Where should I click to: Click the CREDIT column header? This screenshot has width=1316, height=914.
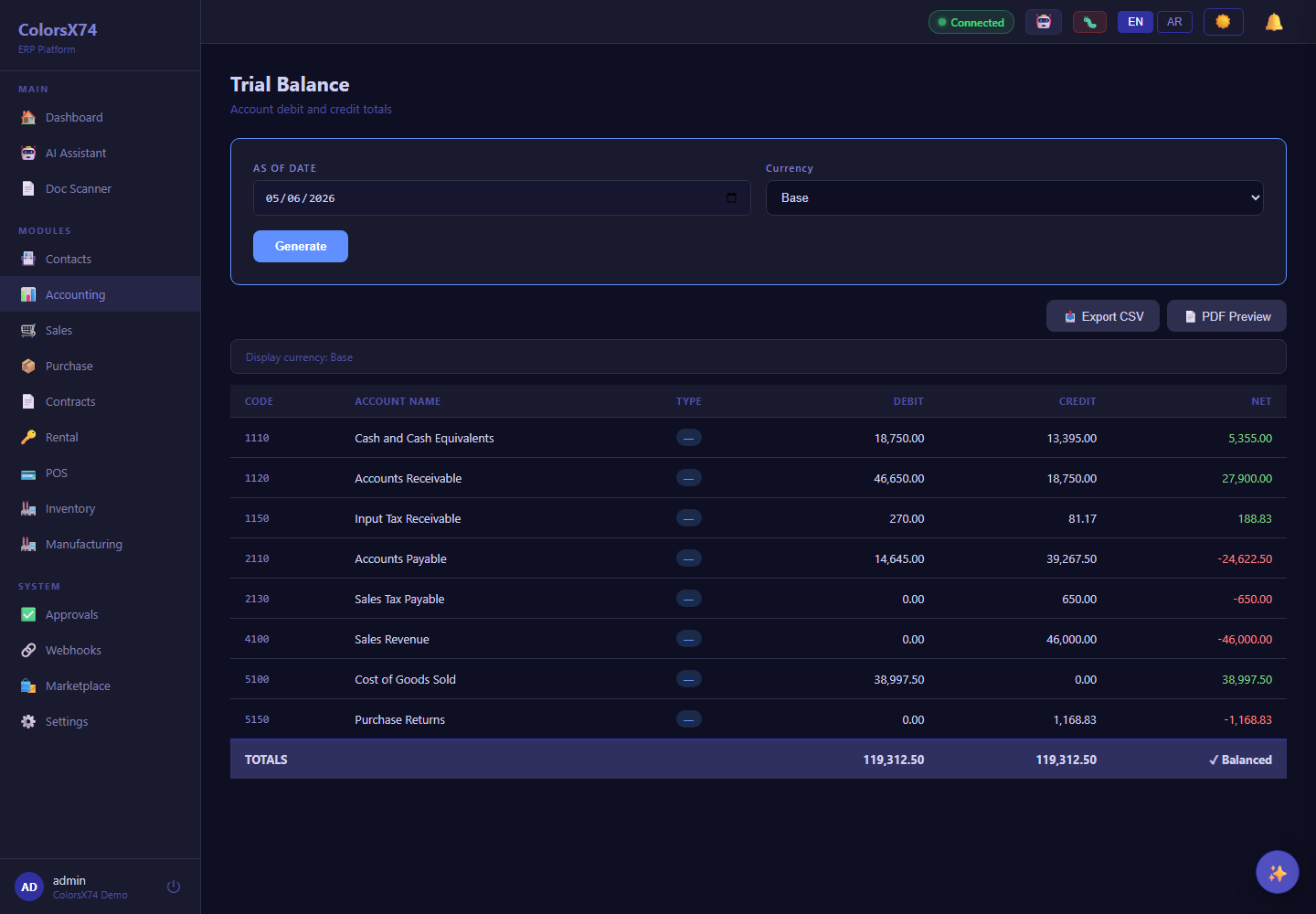[x=1077, y=401]
